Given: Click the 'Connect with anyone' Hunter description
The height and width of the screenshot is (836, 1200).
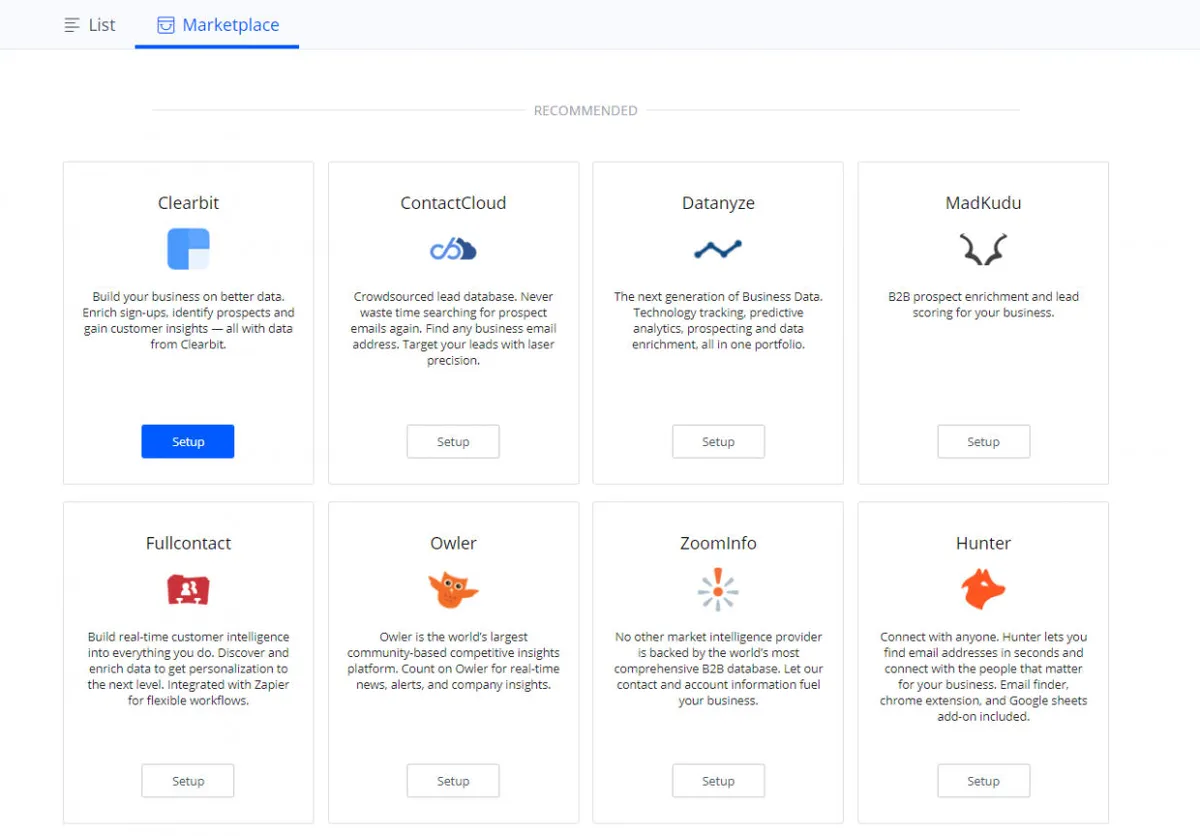Looking at the screenshot, I should [x=983, y=676].
